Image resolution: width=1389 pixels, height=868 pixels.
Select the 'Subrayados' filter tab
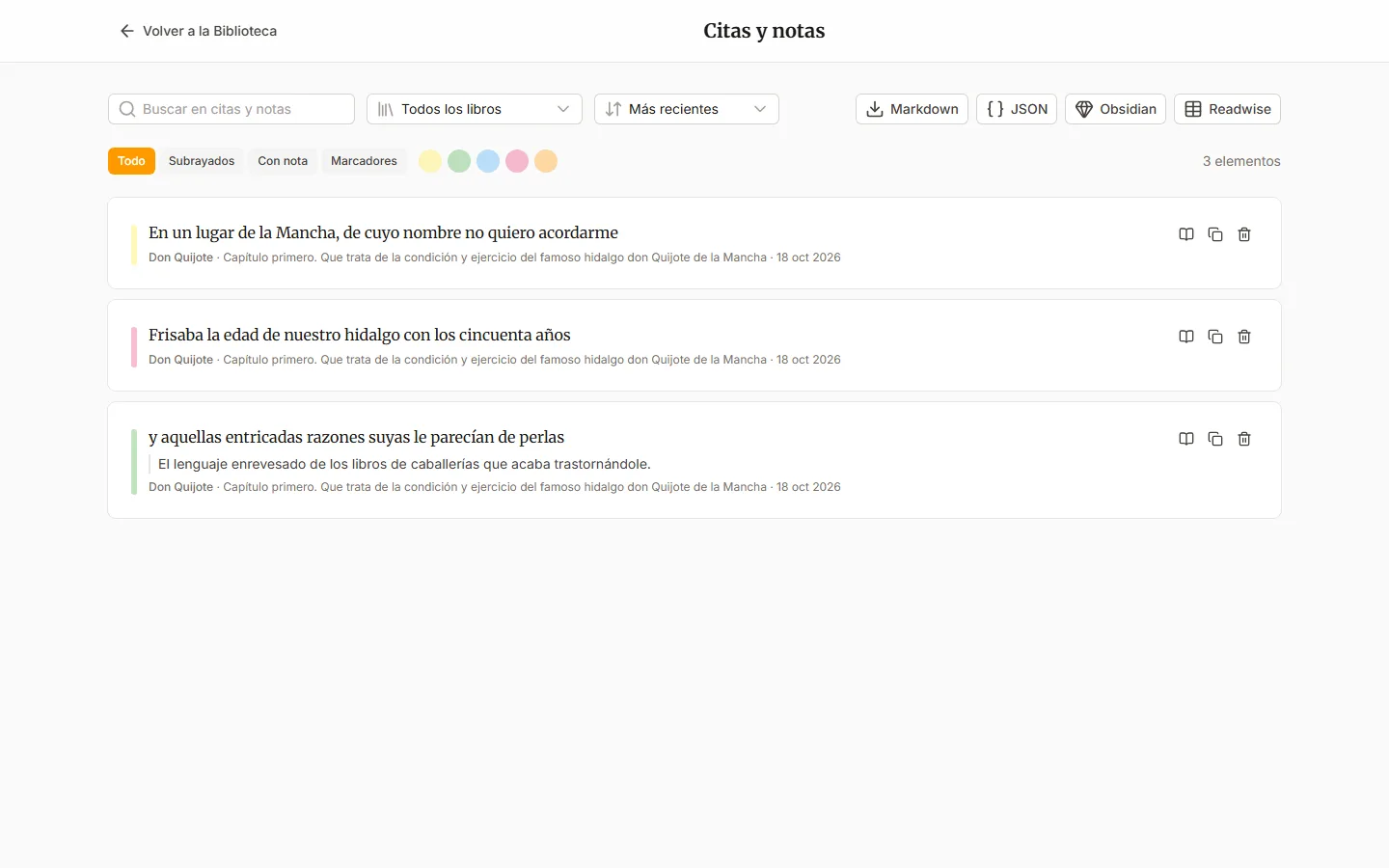pos(202,161)
